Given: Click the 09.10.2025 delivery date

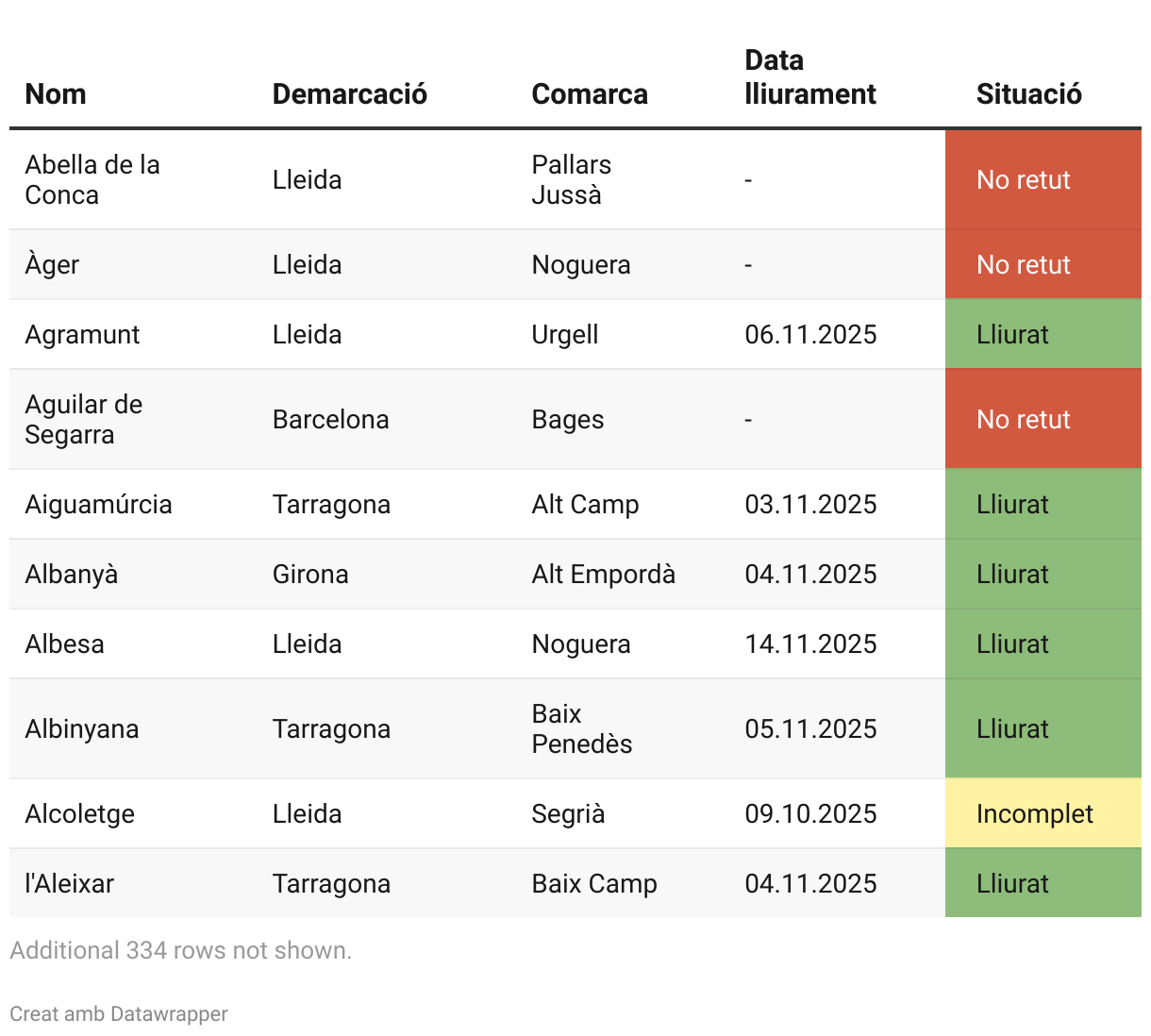Looking at the screenshot, I should [x=810, y=814].
